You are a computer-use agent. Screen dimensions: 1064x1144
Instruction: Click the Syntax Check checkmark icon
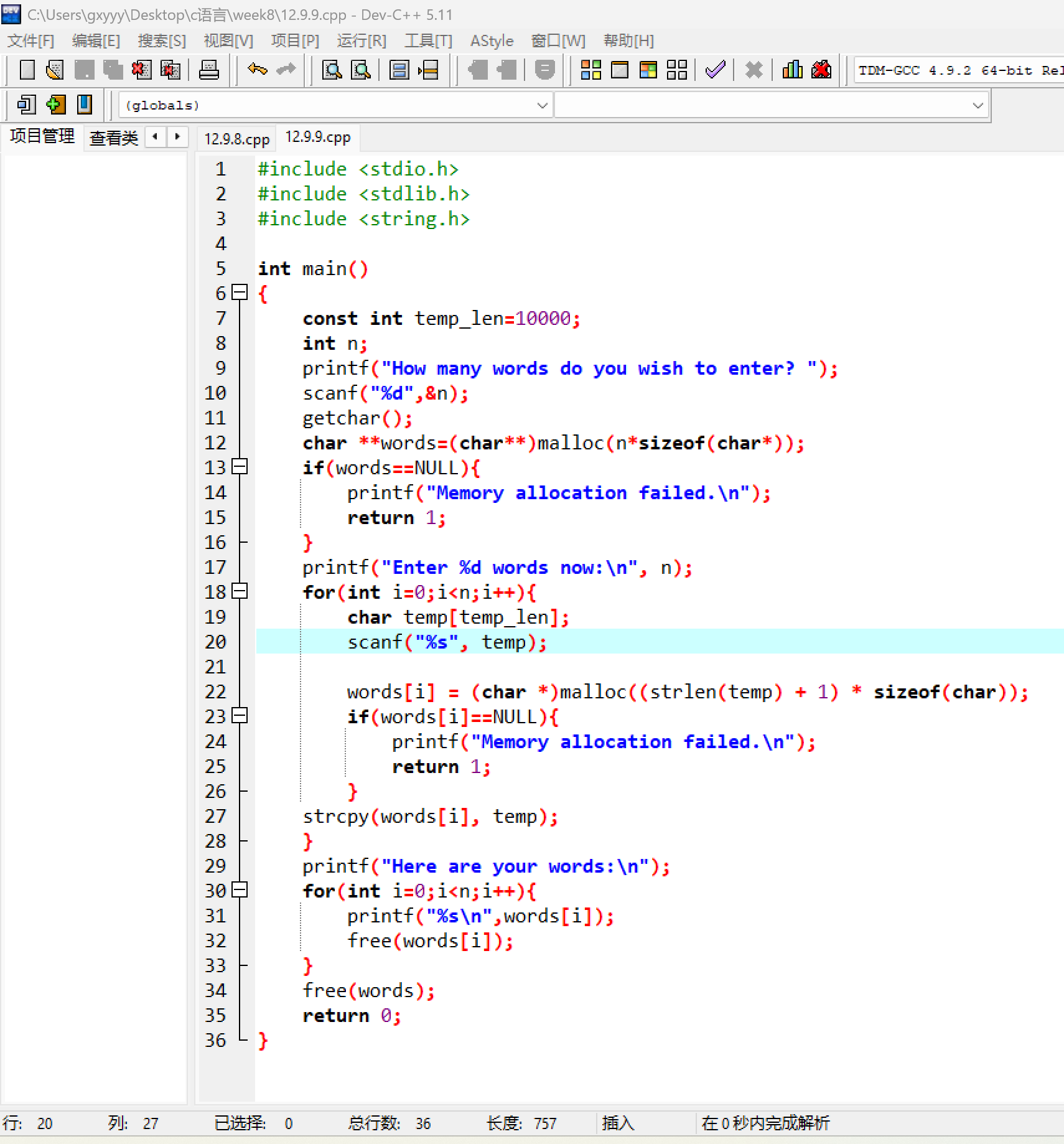[x=716, y=70]
